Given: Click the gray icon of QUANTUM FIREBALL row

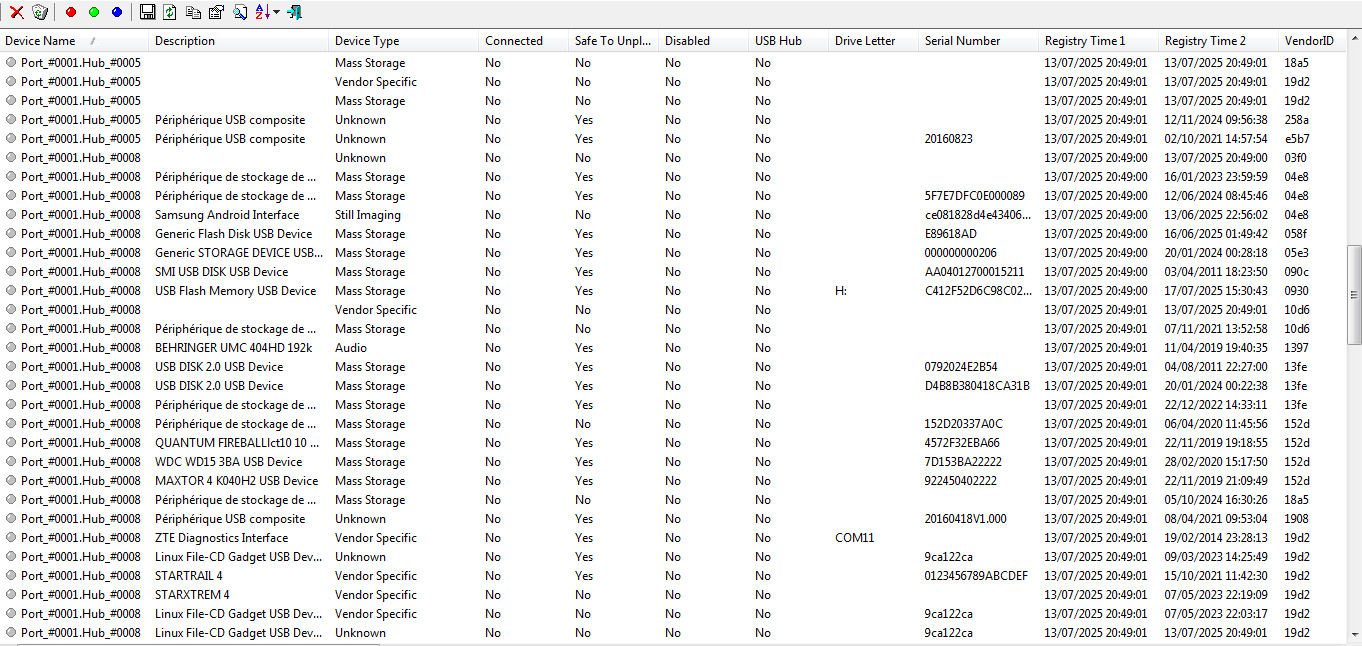Looking at the screenshot, I should click(11, 443).
